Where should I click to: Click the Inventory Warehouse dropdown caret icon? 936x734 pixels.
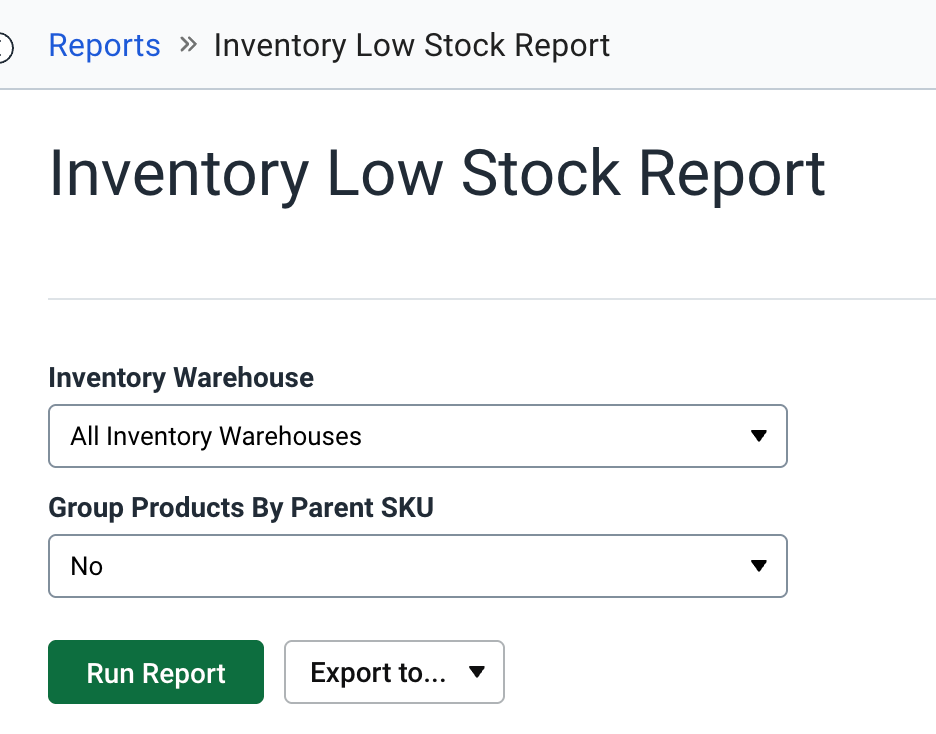point(759,436)
